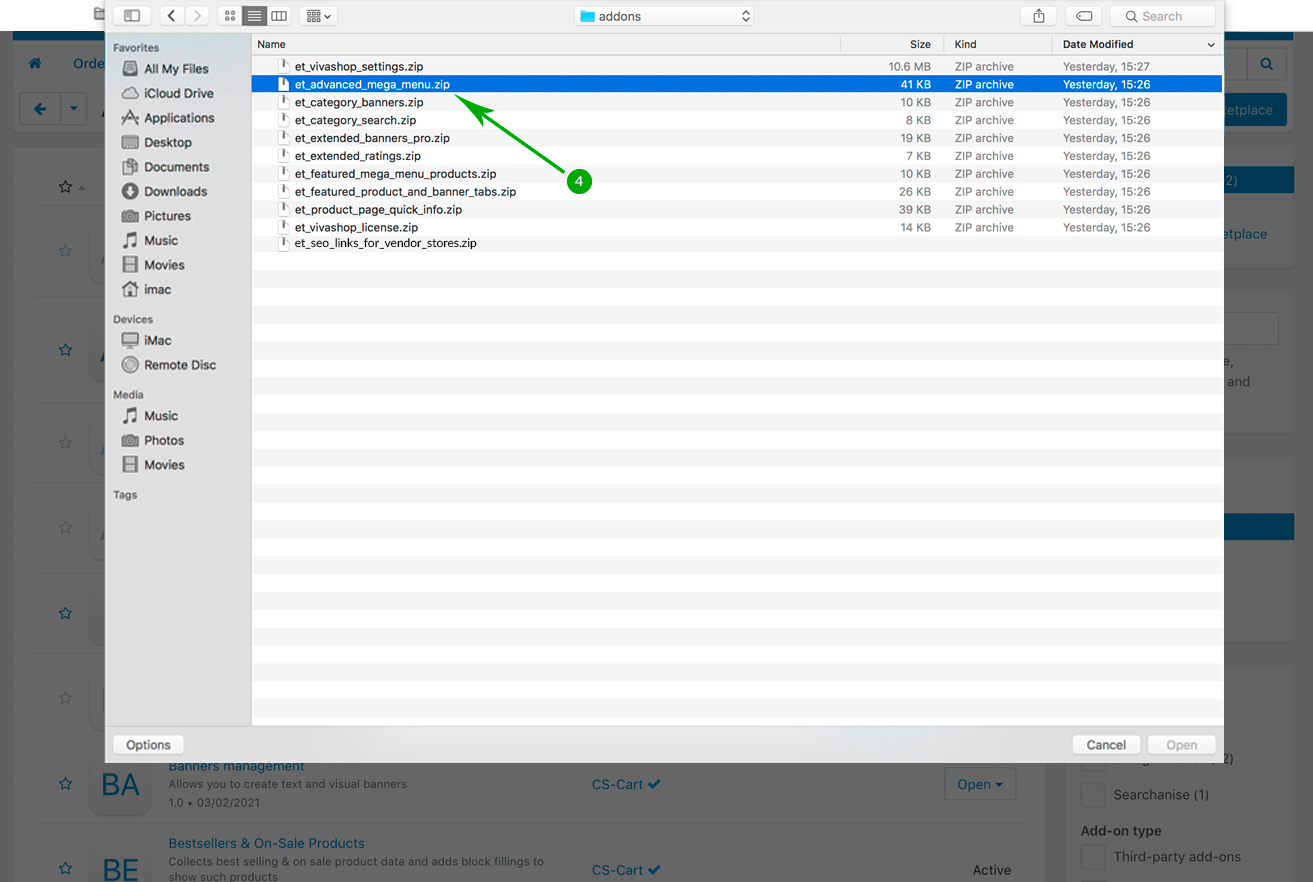Toggle the sidebar visibility button
1313x882 pixels.
pyautogui.click(x=131, y=16)
